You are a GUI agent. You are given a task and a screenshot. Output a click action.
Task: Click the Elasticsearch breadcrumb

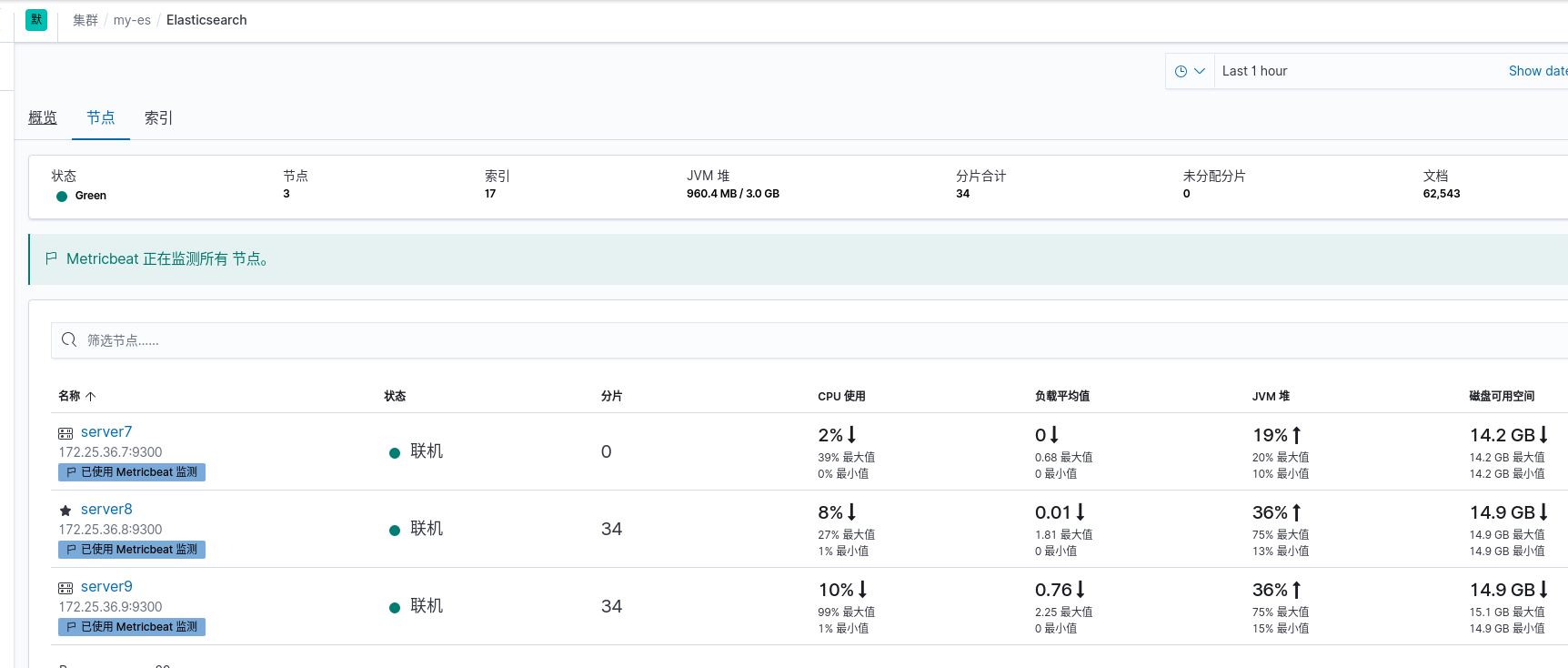coord(206,20)
